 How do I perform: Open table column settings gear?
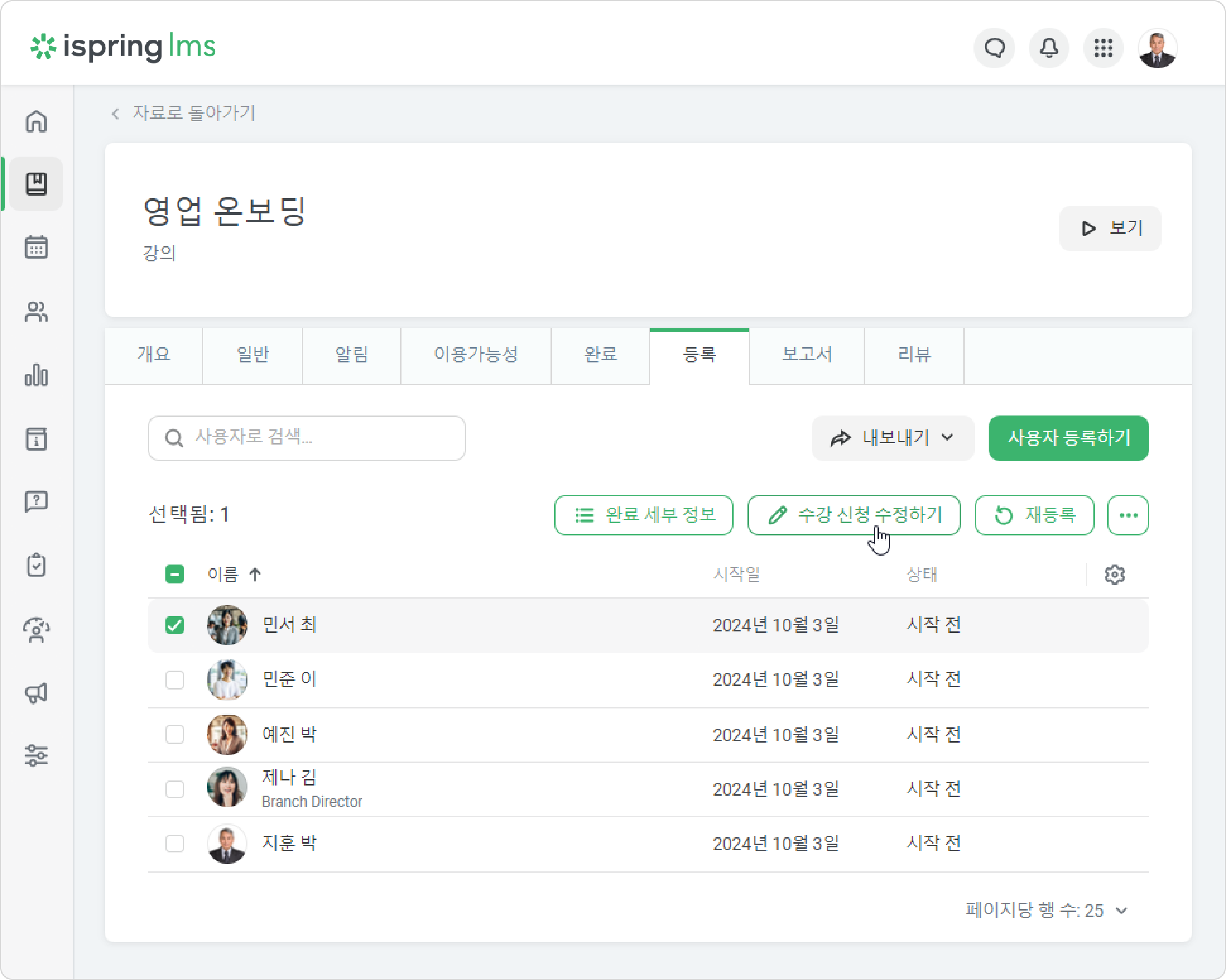[x=1115, y=575]
